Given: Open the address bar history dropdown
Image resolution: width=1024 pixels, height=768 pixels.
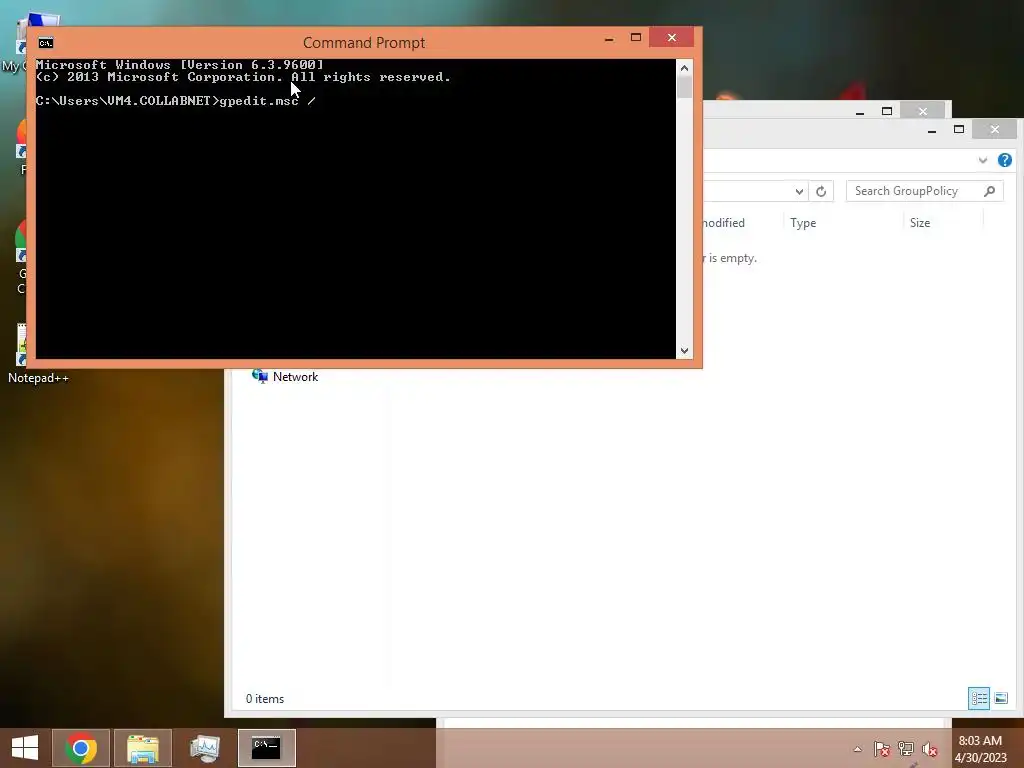Looking at the screenshot, I should point(799,191).
